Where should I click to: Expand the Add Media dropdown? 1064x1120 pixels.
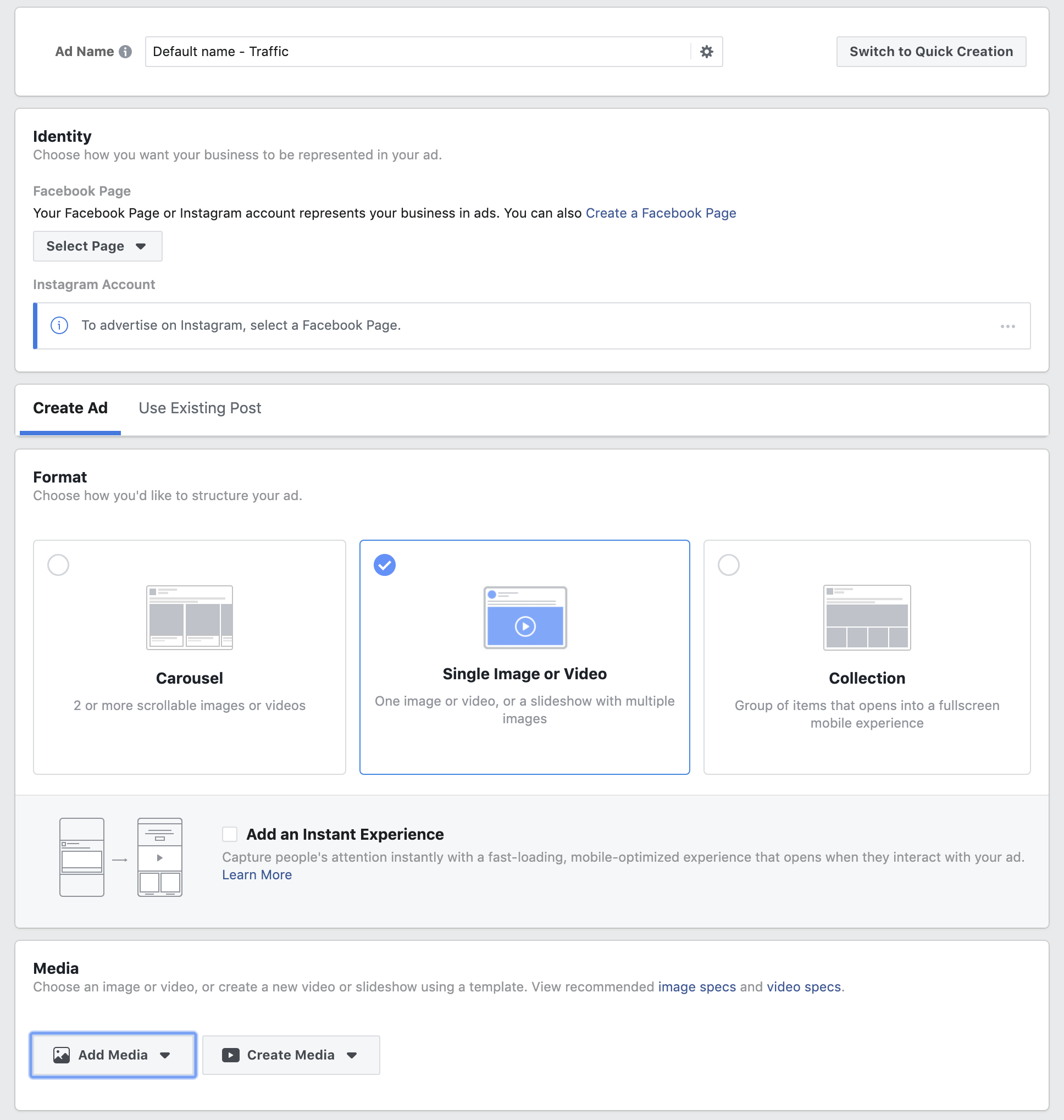pyautogui.click(x=113, y=1055)
